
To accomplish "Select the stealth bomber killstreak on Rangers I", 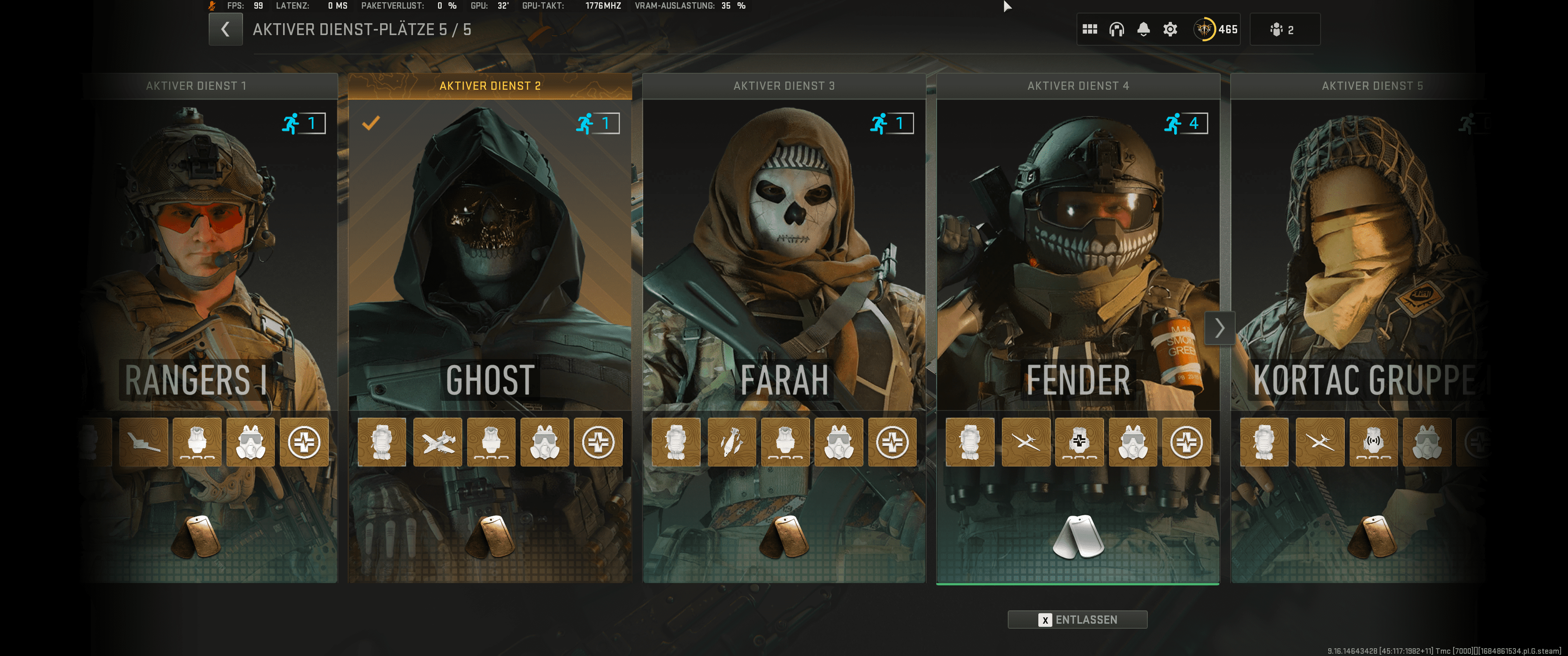I will coord(144,442).
